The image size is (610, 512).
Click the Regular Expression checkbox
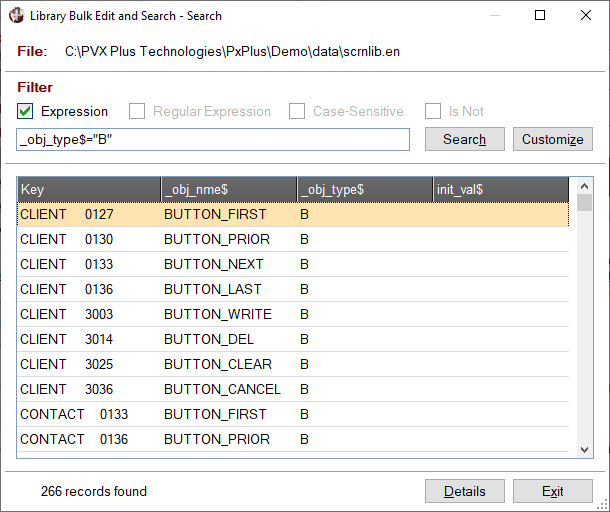pos(135,112)
